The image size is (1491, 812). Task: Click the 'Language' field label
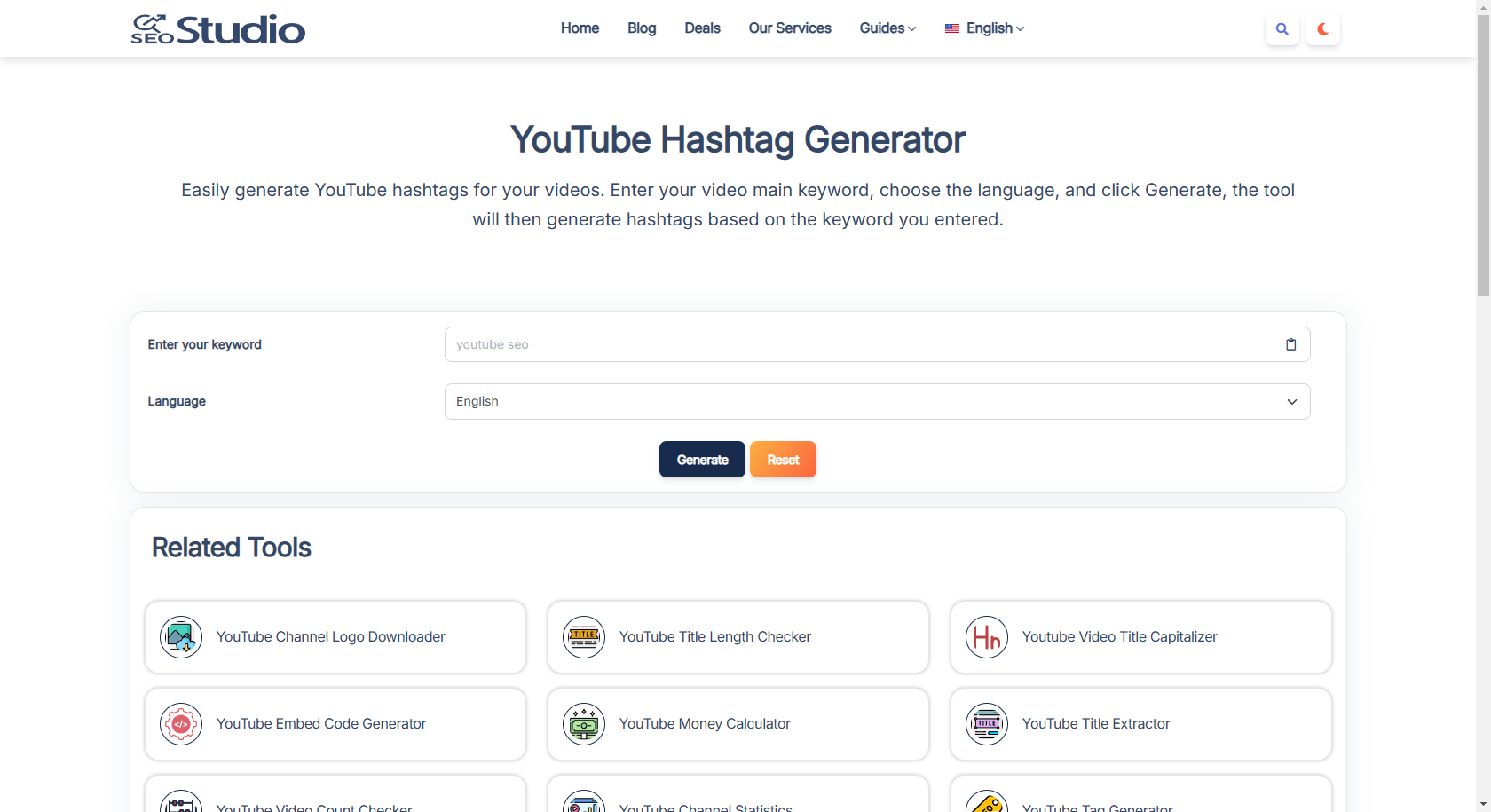[177, 401]
